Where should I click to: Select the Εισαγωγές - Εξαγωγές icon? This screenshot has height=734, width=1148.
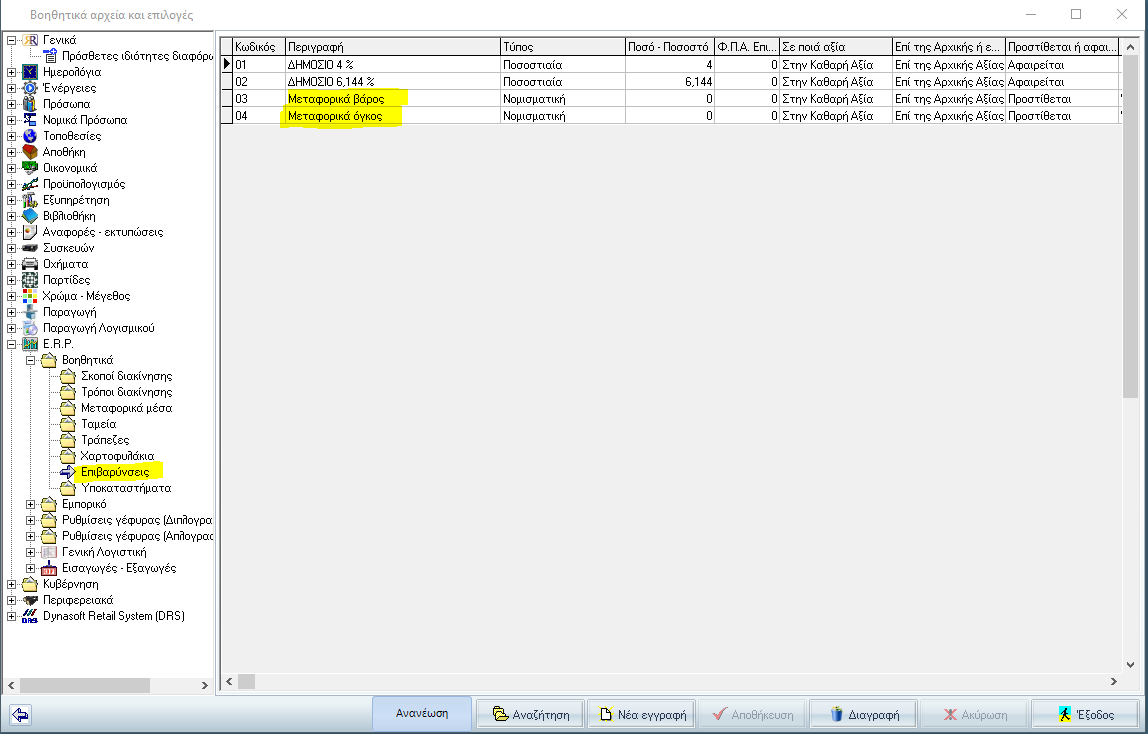pyautogui.click(x=49, y=568)
